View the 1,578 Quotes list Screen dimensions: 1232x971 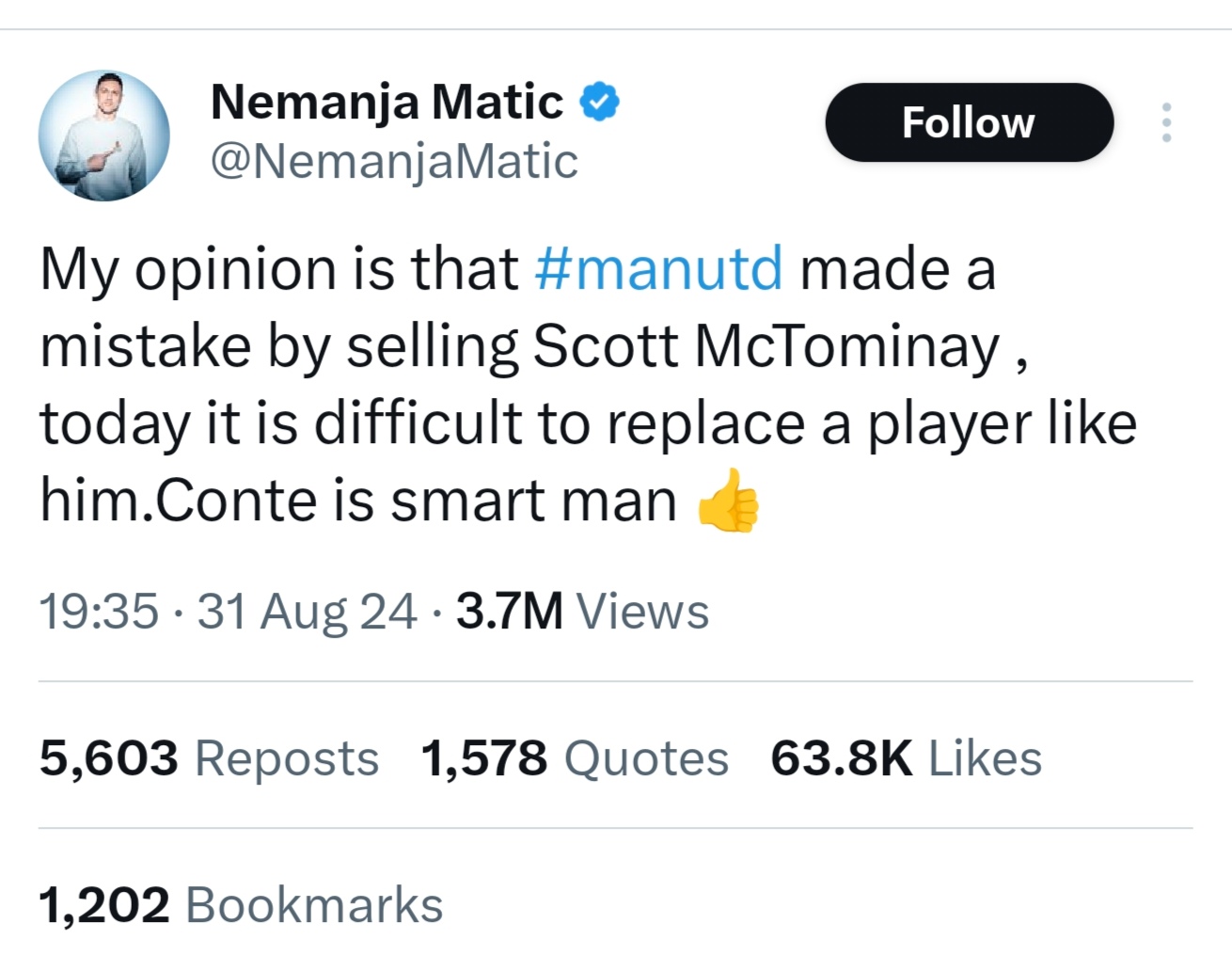(x=574, y=758)
